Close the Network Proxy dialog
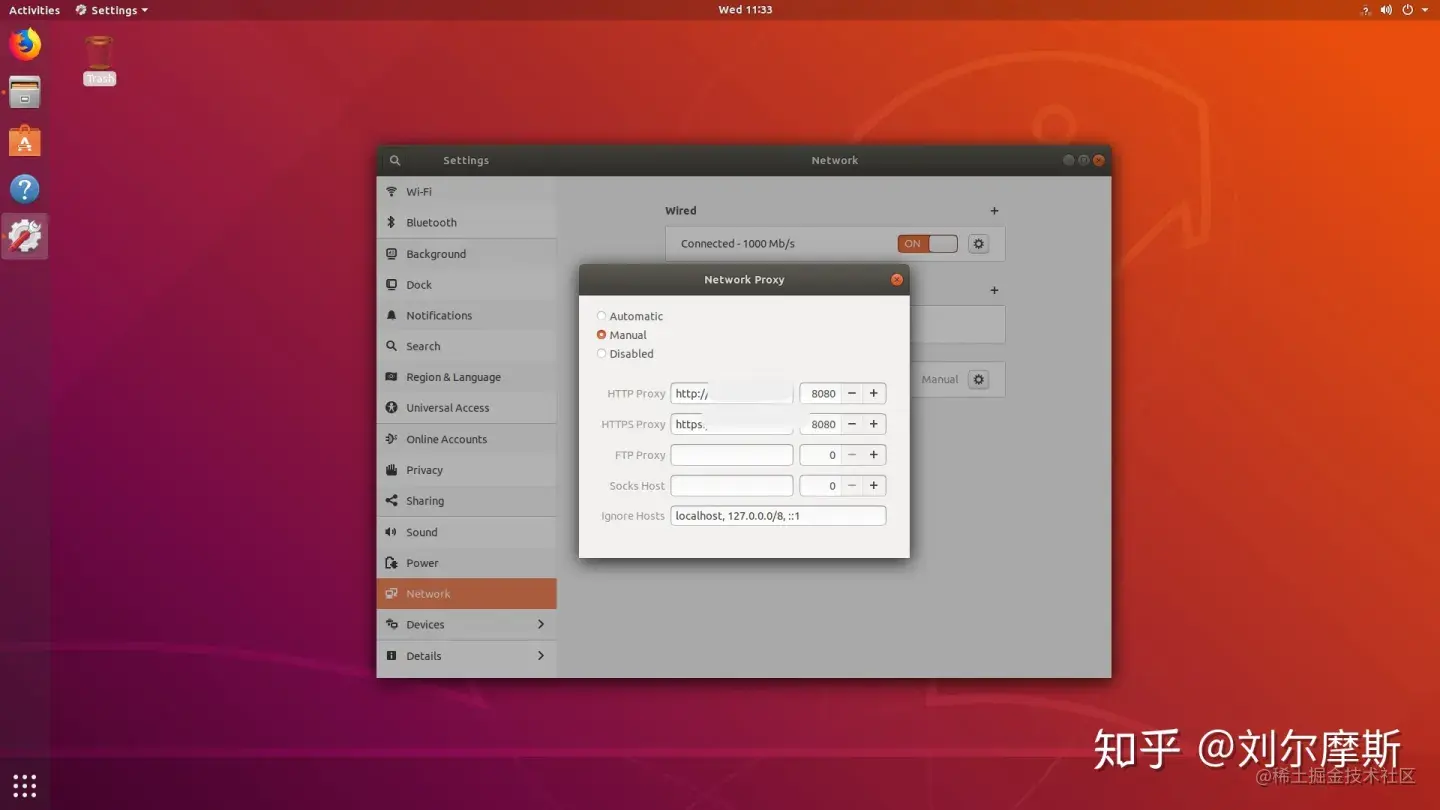 (897, 280)
